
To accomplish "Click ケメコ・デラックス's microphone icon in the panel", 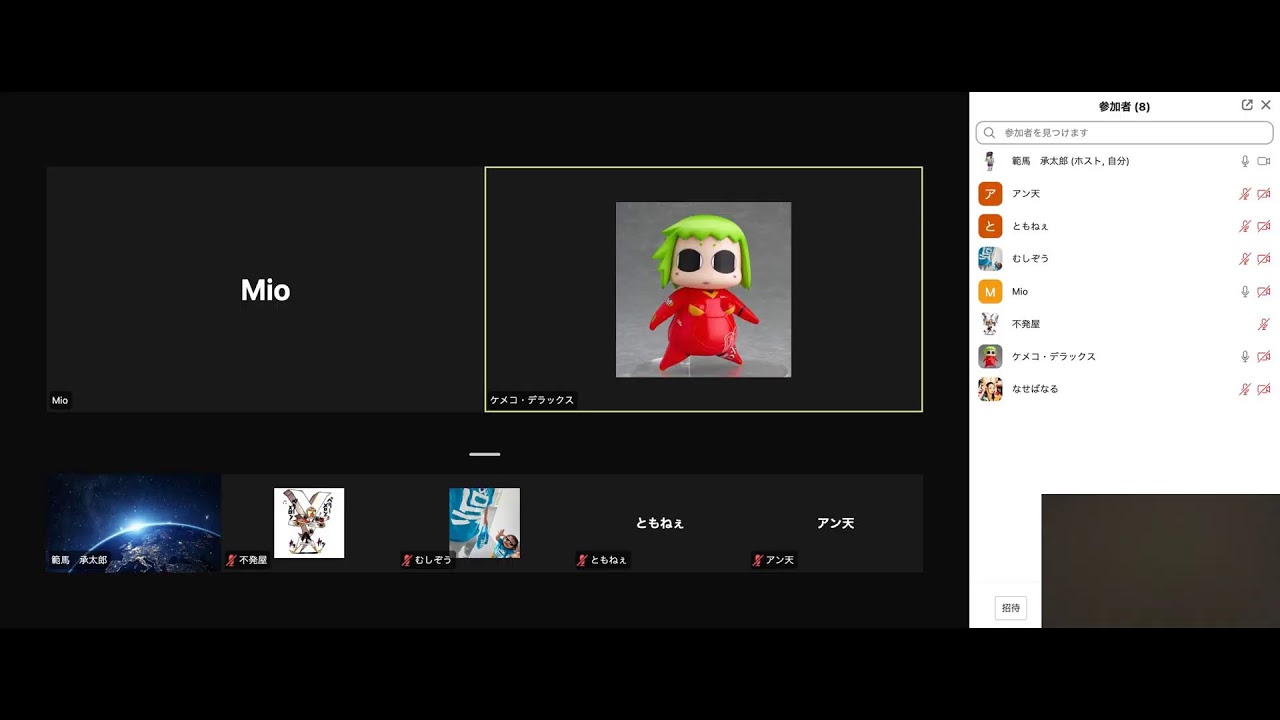I will [x=1244, y=356].
